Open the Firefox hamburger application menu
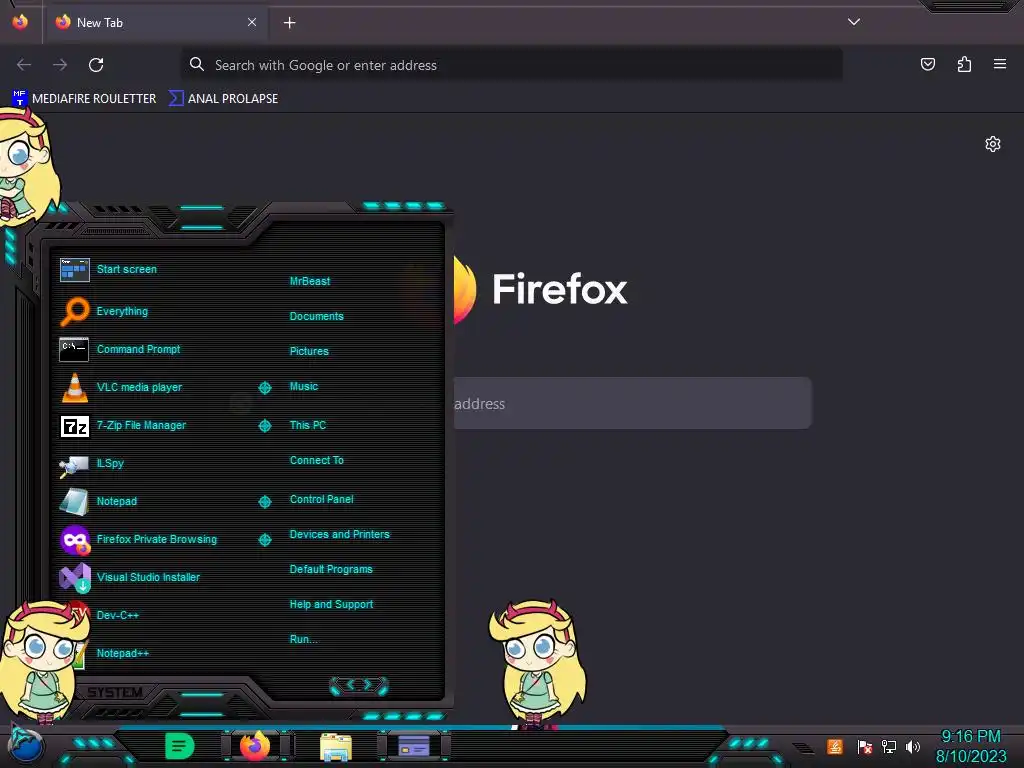Viewport: 1024px width, 768px height. point(1000,64)
